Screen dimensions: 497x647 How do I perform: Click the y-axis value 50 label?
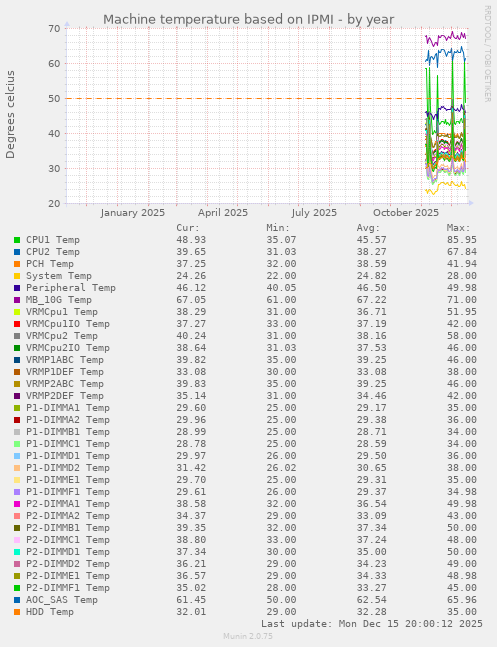(x=55, y=99)
